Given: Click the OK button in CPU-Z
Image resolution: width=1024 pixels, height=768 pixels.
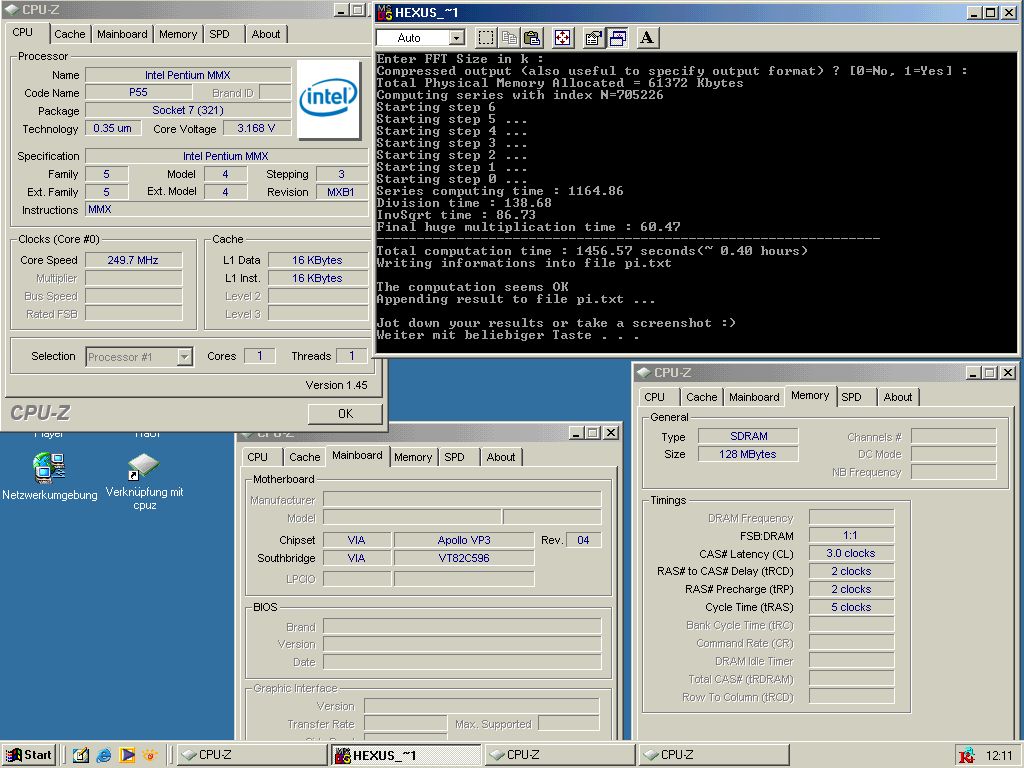Looking at the screenshot, I should 345,413.
